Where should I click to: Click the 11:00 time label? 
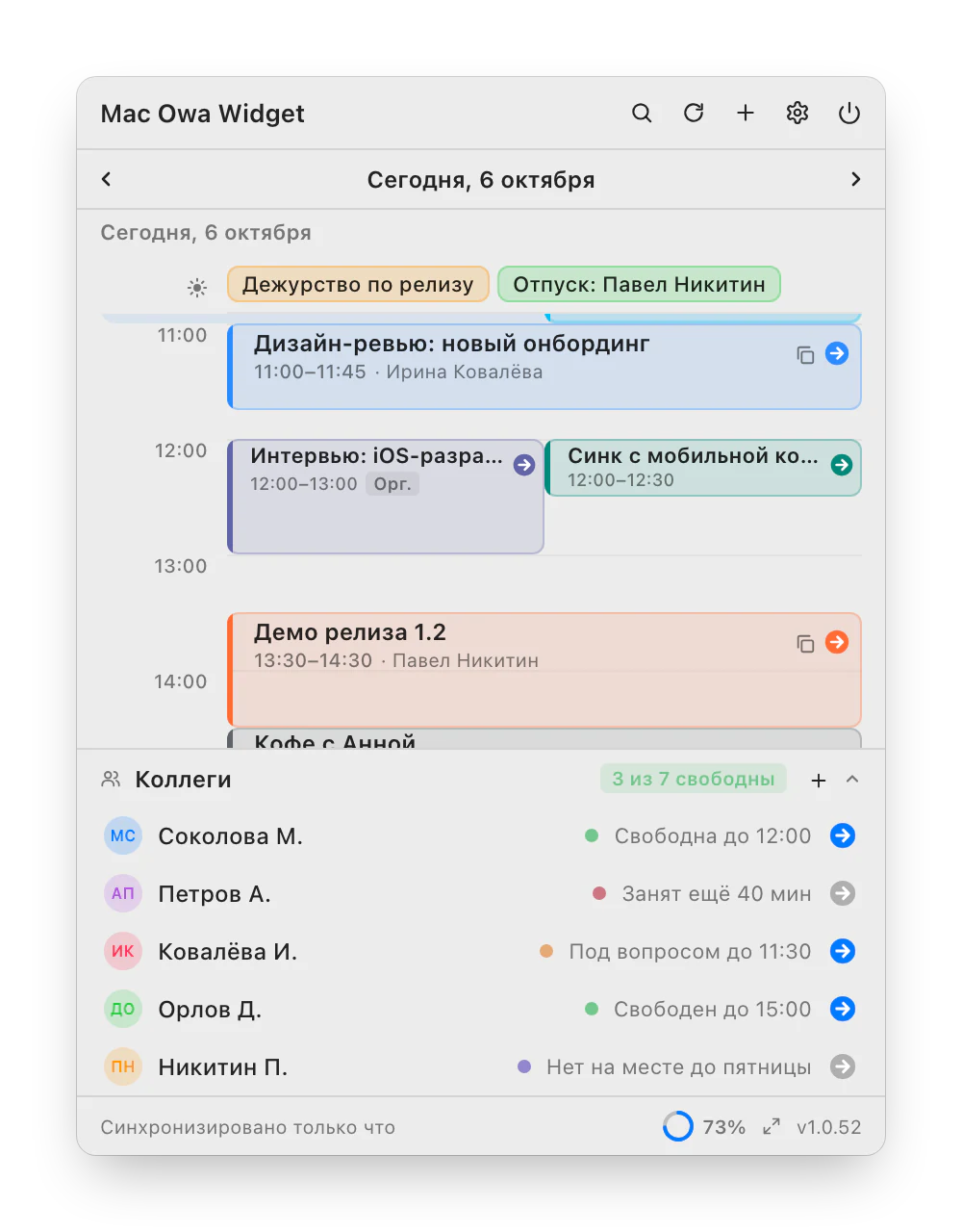tap(182, 335)
